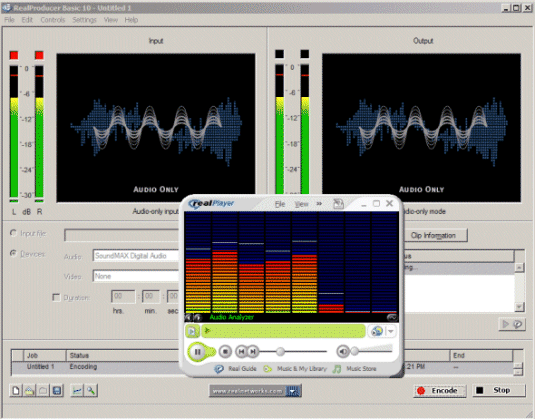Viewport: 535px width, 419px height.
Task: Switch to previous visualization in RealPlayer
Action: pyautogui.click(x=188, y=318)
